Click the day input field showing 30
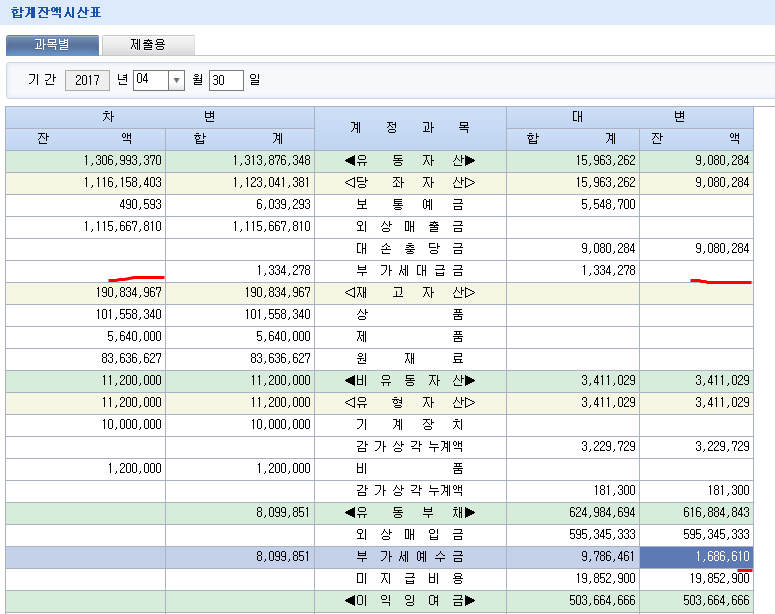Image resolution: width=775 pixels, height=614 pixels. (x=226, y=80)
